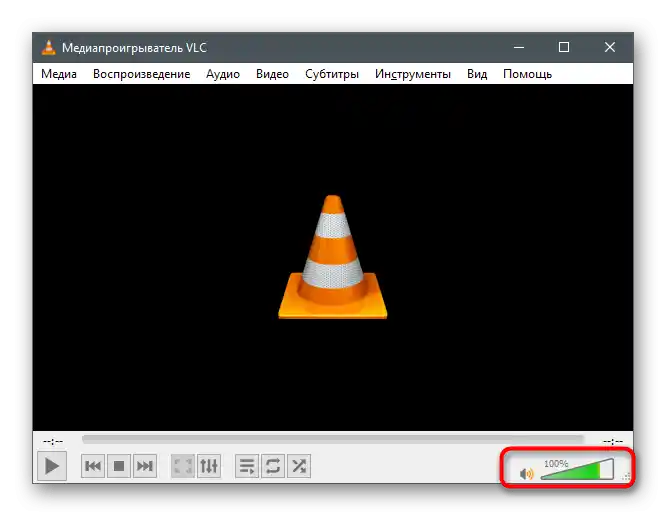Click the elapsed time label on left

point(53,442)
